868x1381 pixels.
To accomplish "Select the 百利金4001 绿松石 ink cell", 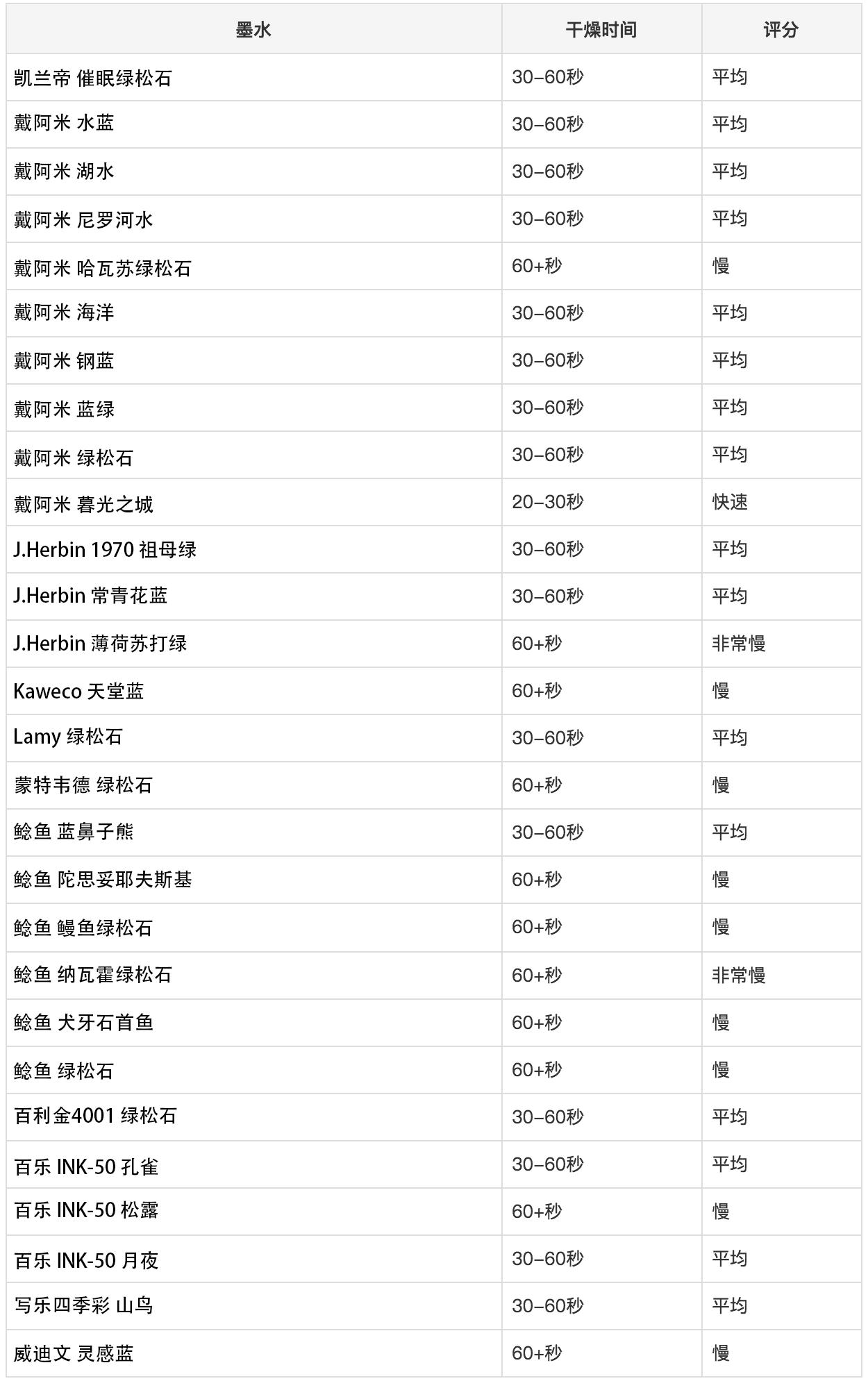I will click(x=96, y=1116).
